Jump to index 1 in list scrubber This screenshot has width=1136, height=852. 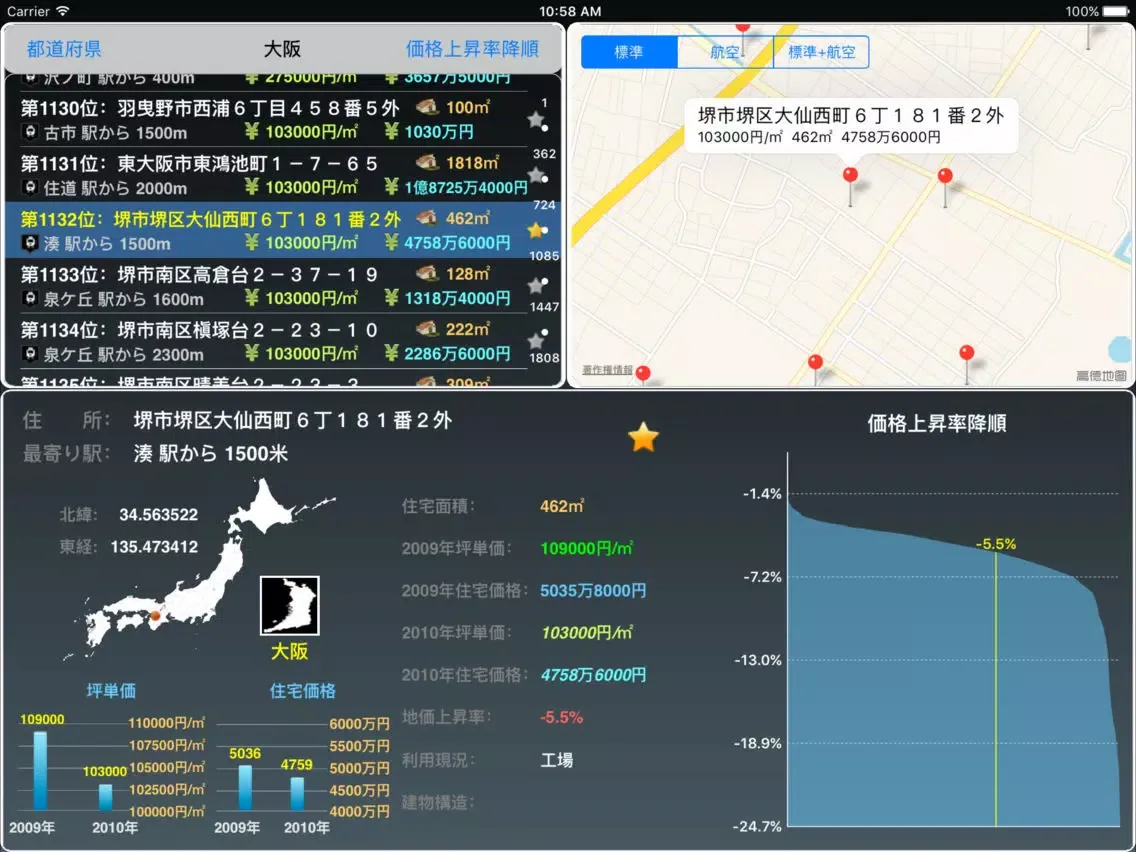coord(544,103)
